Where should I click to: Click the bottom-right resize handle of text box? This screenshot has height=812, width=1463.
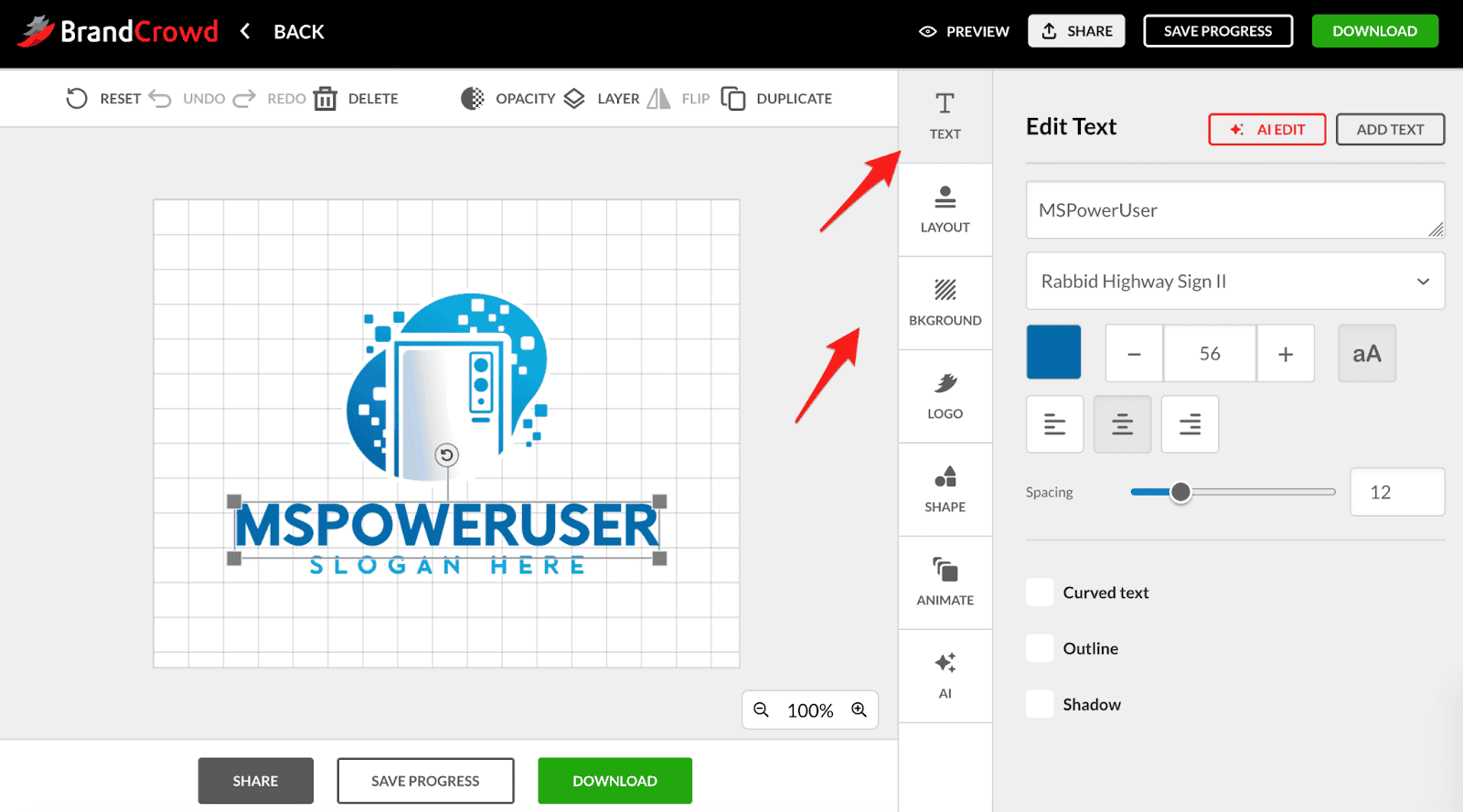[659, 558]
